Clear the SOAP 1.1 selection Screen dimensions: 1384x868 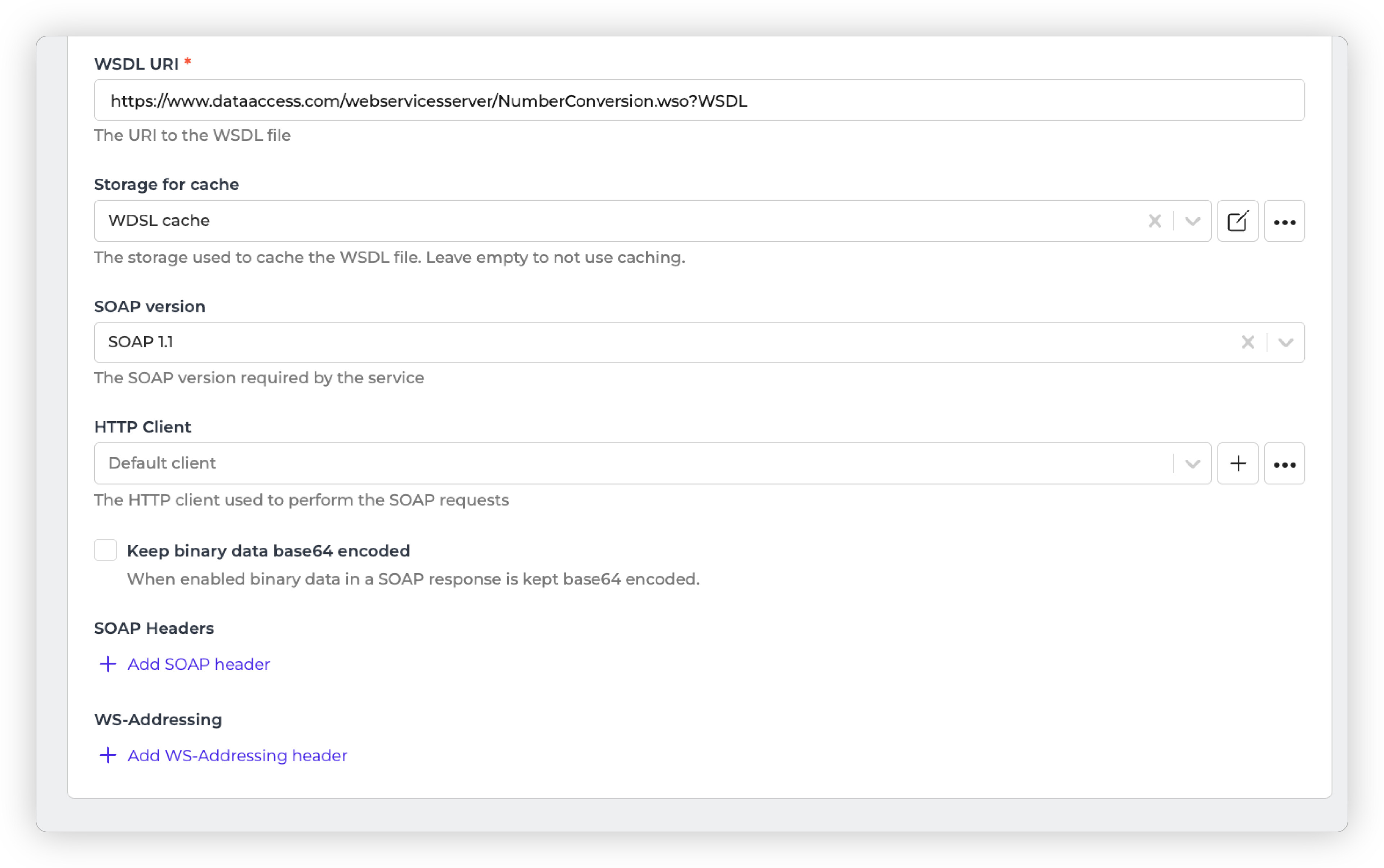pos(1247,342)
